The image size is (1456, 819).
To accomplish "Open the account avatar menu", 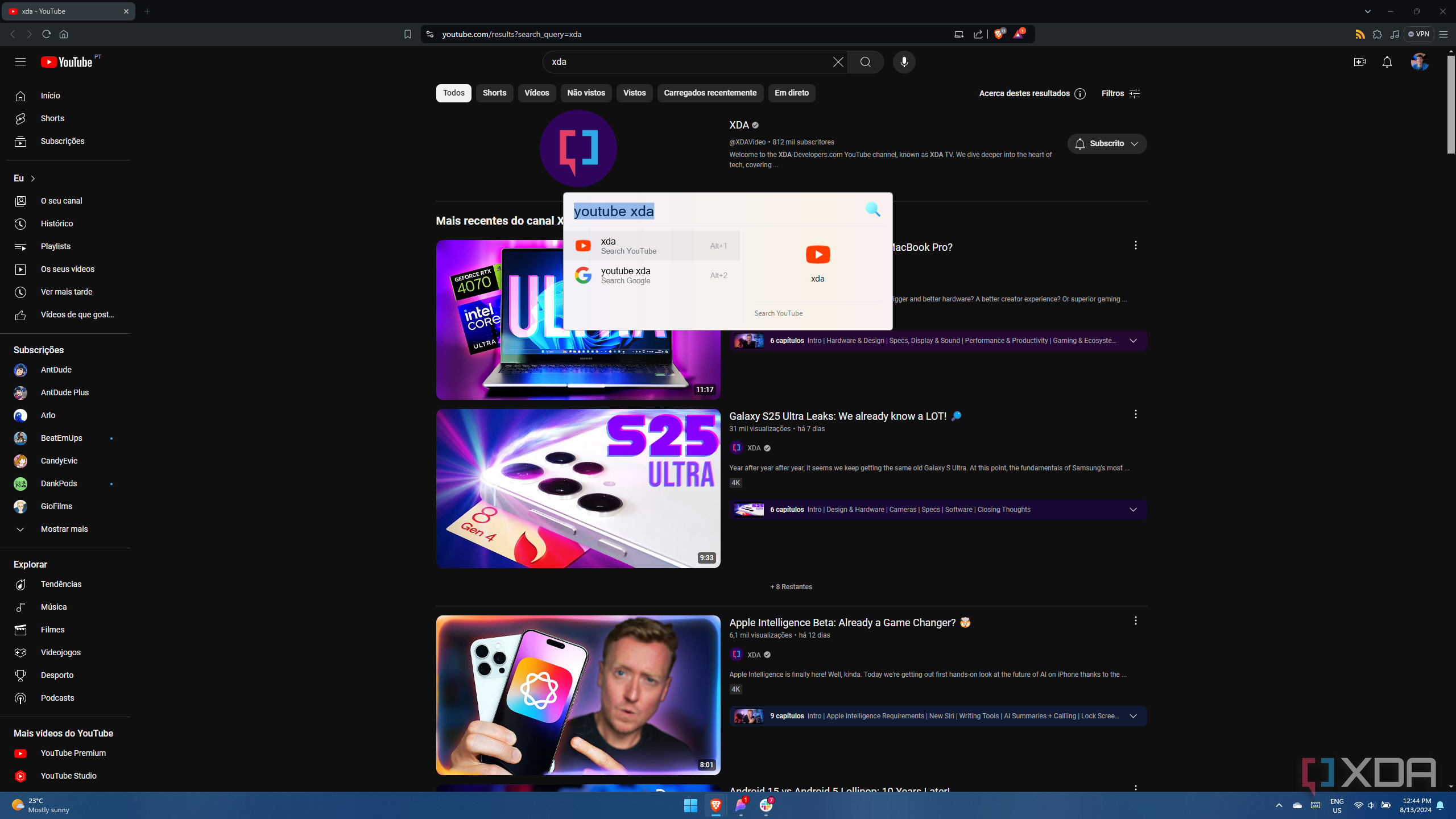I will pos(1419,62).
